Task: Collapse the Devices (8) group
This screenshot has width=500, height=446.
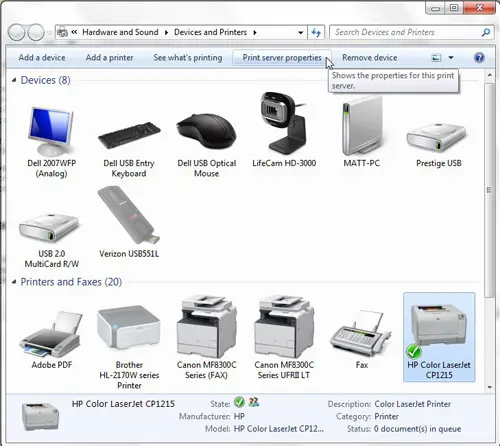Action: (x=14, y=80)
